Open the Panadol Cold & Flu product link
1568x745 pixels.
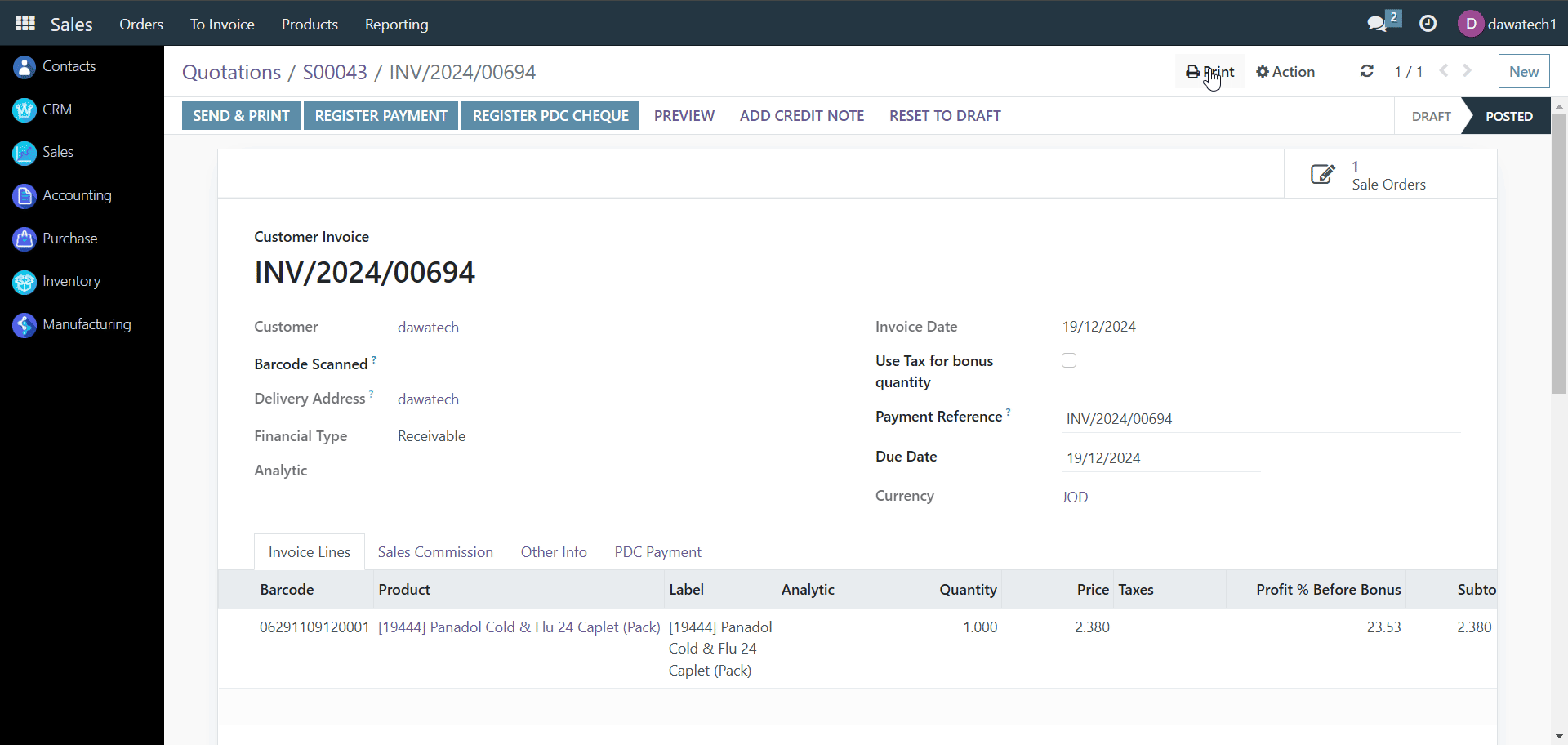(519, 627)
